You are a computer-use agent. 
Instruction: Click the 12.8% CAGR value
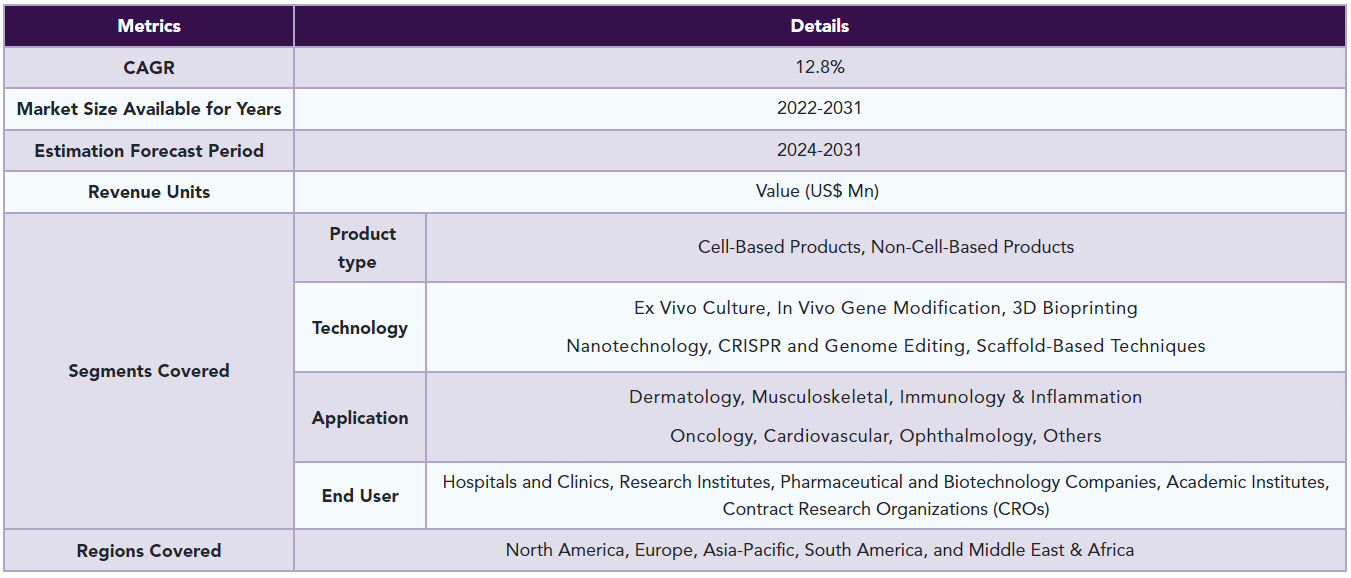pyautogui.click(x=820, y=67)
